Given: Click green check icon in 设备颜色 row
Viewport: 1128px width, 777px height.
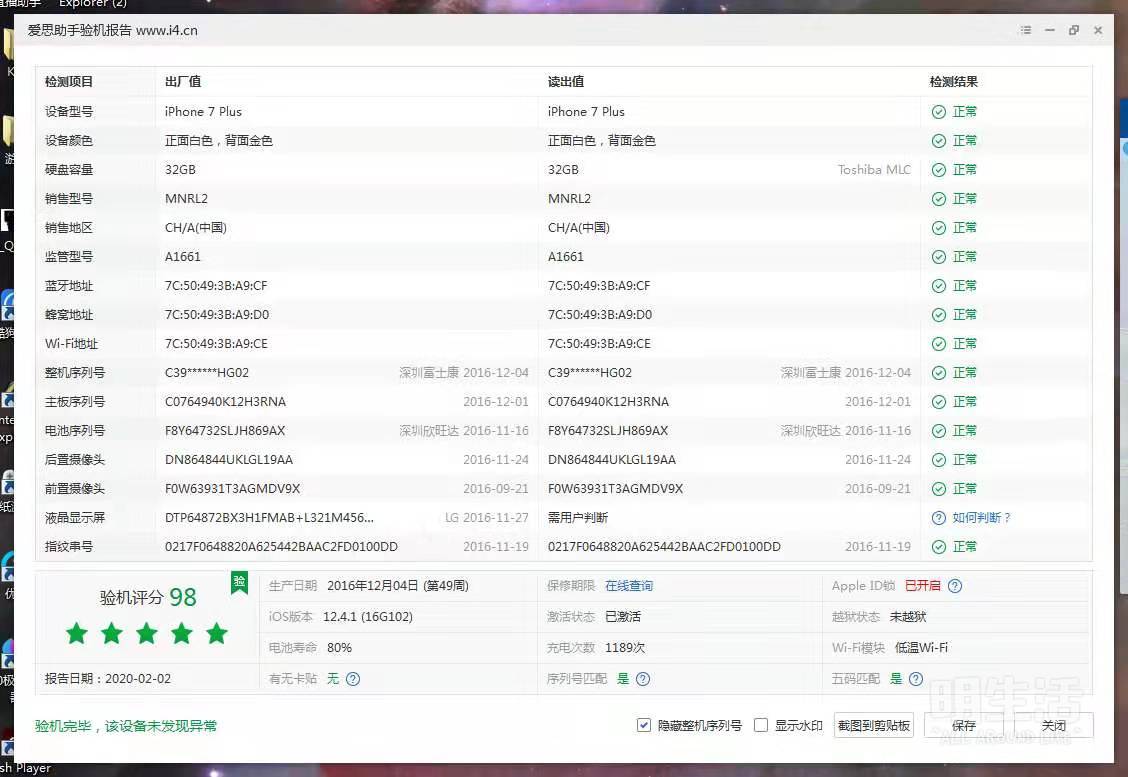Looking at the screenshot, I should tap(939, 140).
